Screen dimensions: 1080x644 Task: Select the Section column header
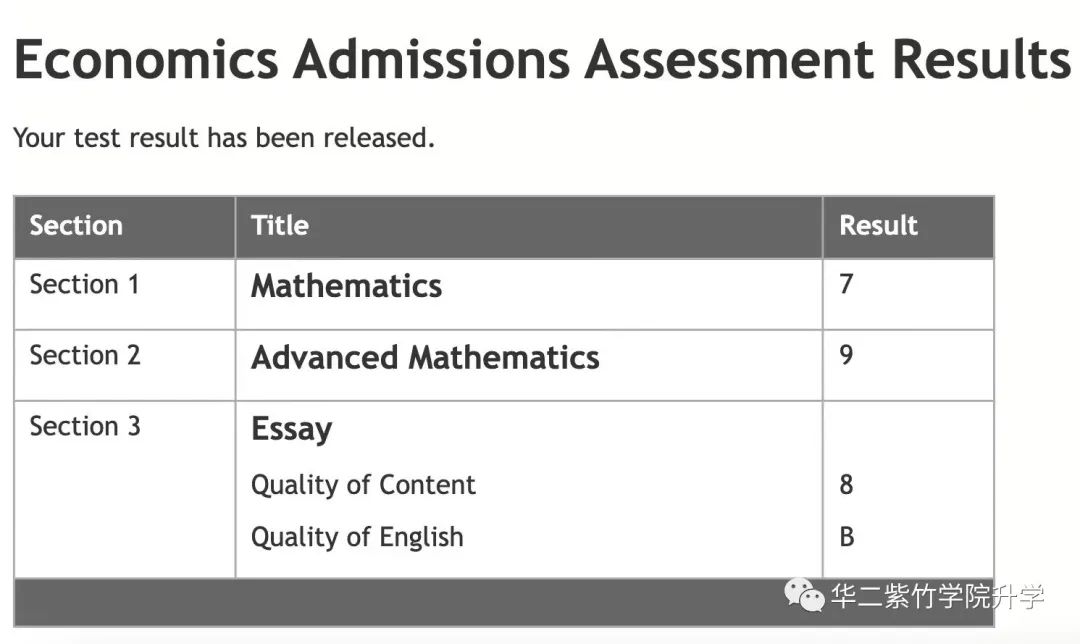(76, 226)
